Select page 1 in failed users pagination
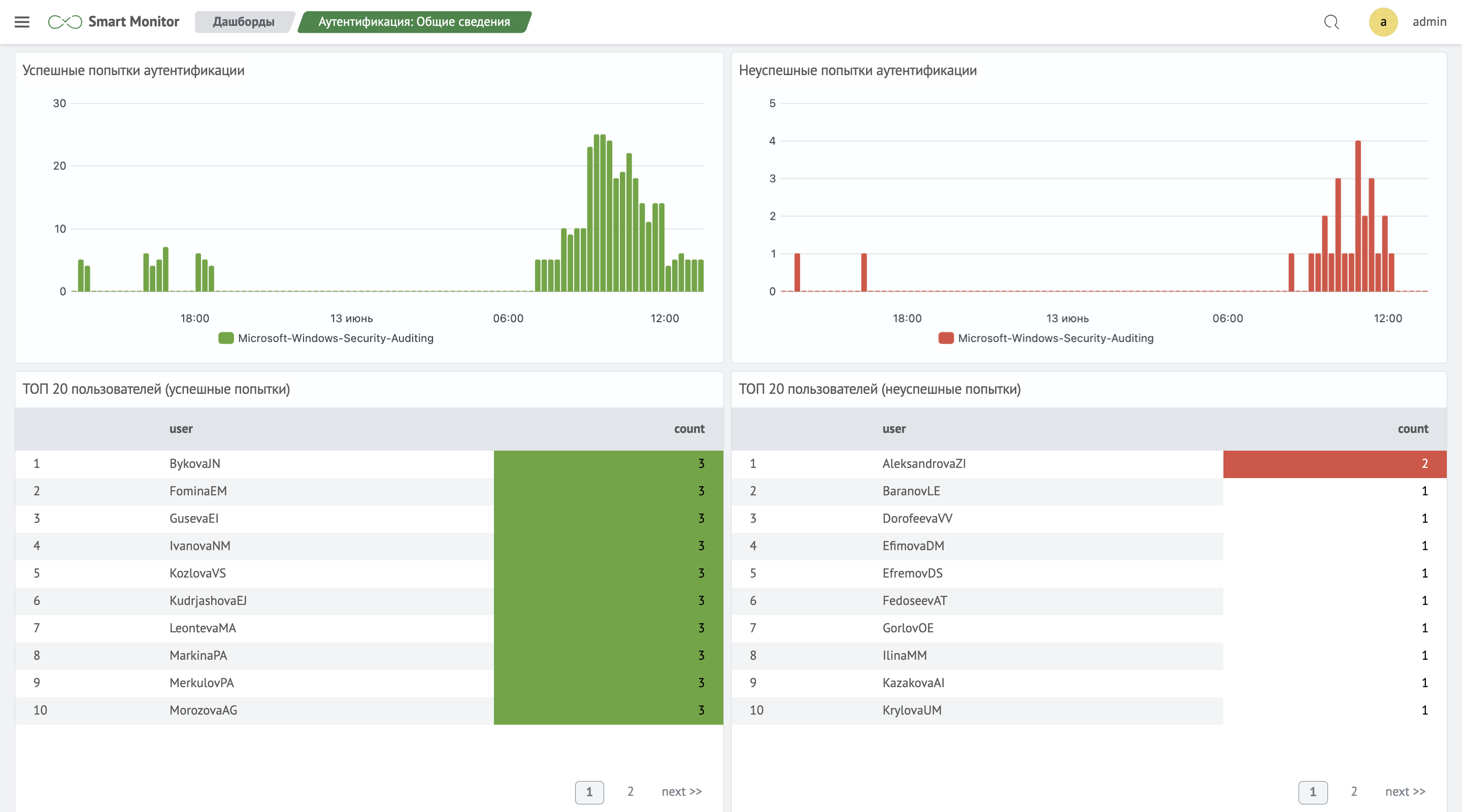 coord(1312,792)
